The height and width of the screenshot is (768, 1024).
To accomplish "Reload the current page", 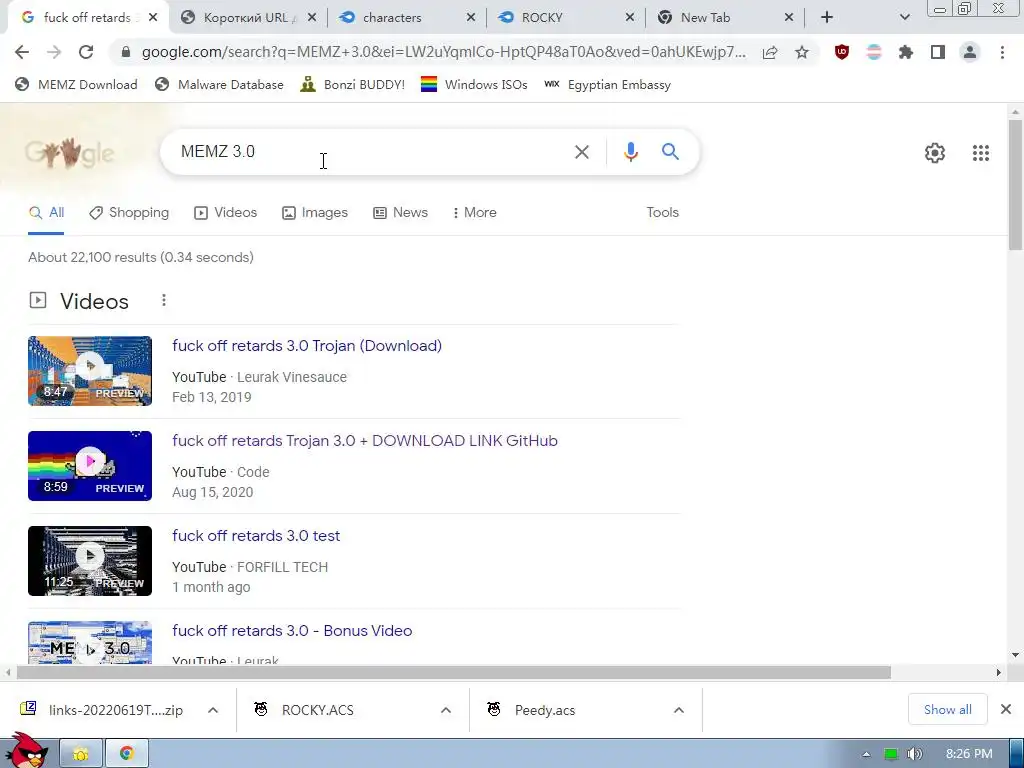I will pos(86,52).
